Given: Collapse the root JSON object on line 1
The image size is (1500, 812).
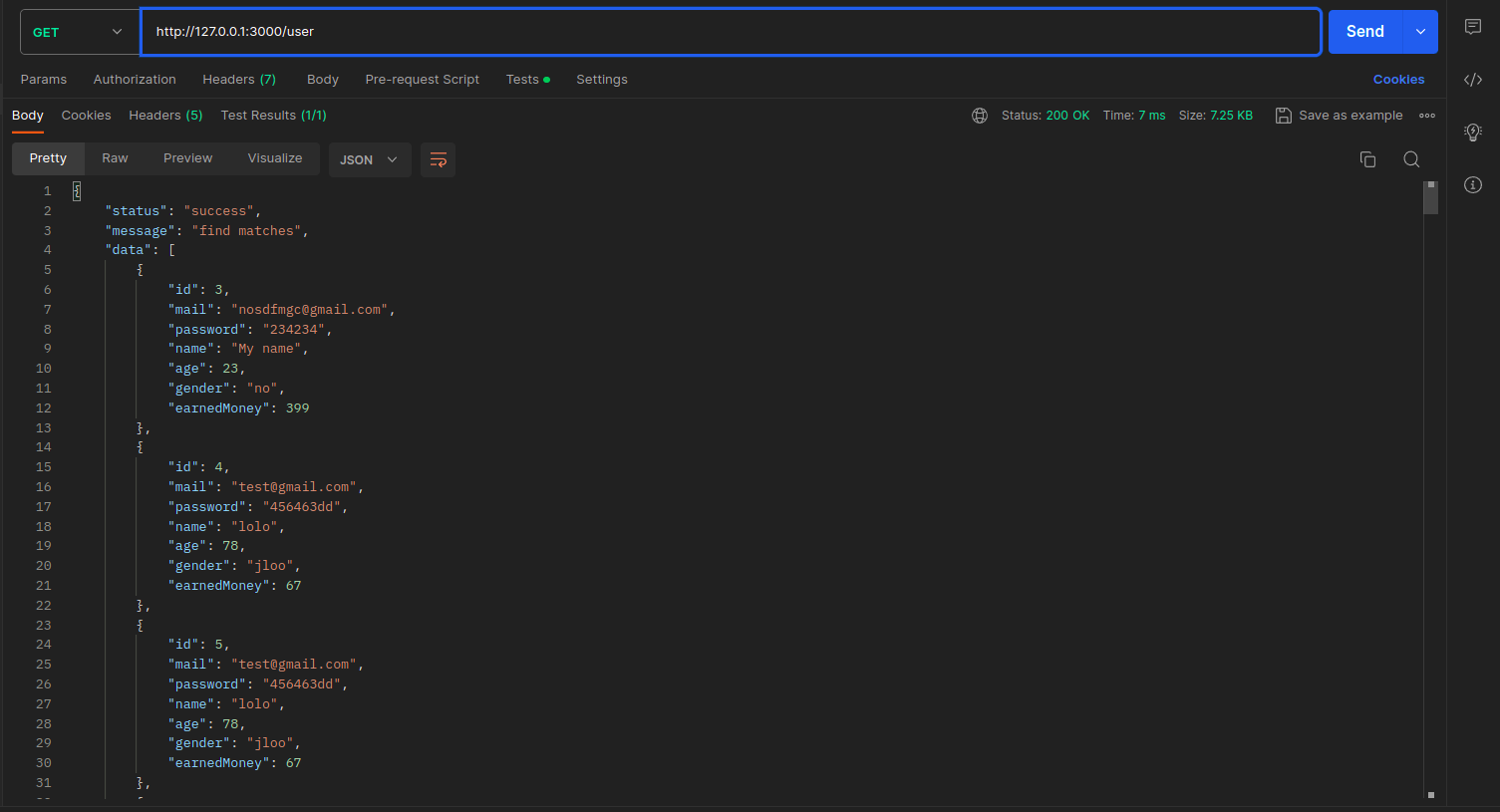Looking at the screenshot, I should pyautogui.click(x=77, y=190).
